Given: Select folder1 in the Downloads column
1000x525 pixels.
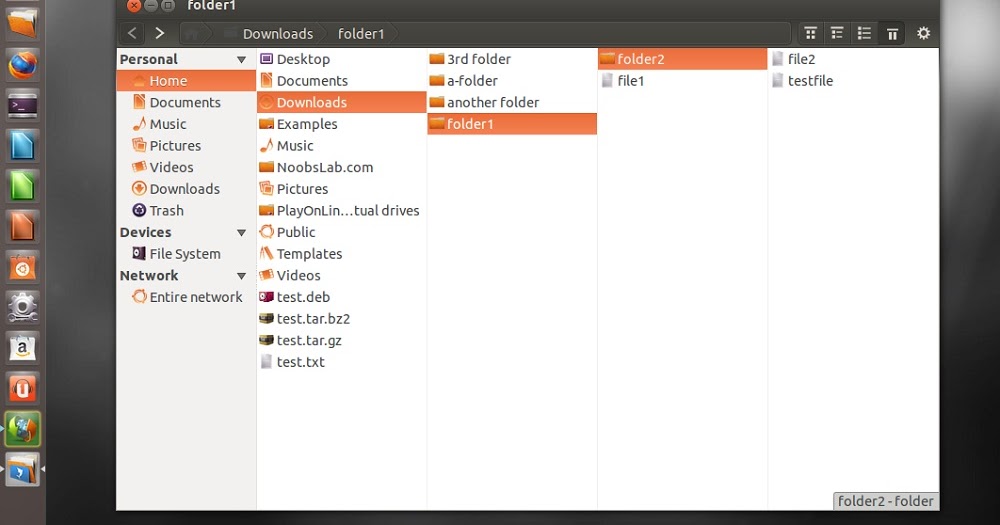Looking at the screenshot, I should pyautogui.click(x=512, y=124).
